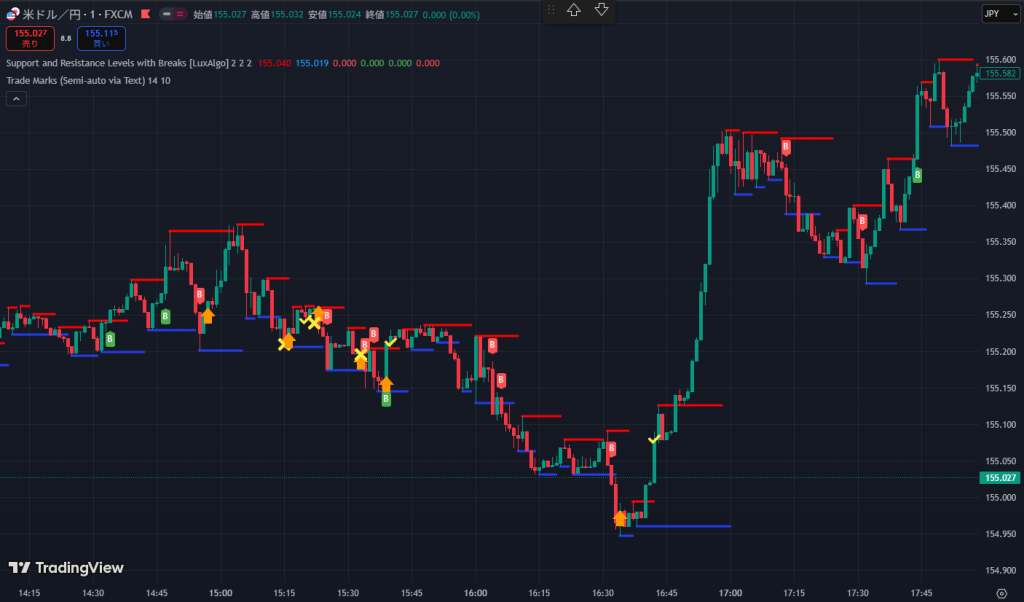The width and height of the screenshot is (1024, 602).
Task: Click the TradingView logo
Action: click(x=66, y=568)
